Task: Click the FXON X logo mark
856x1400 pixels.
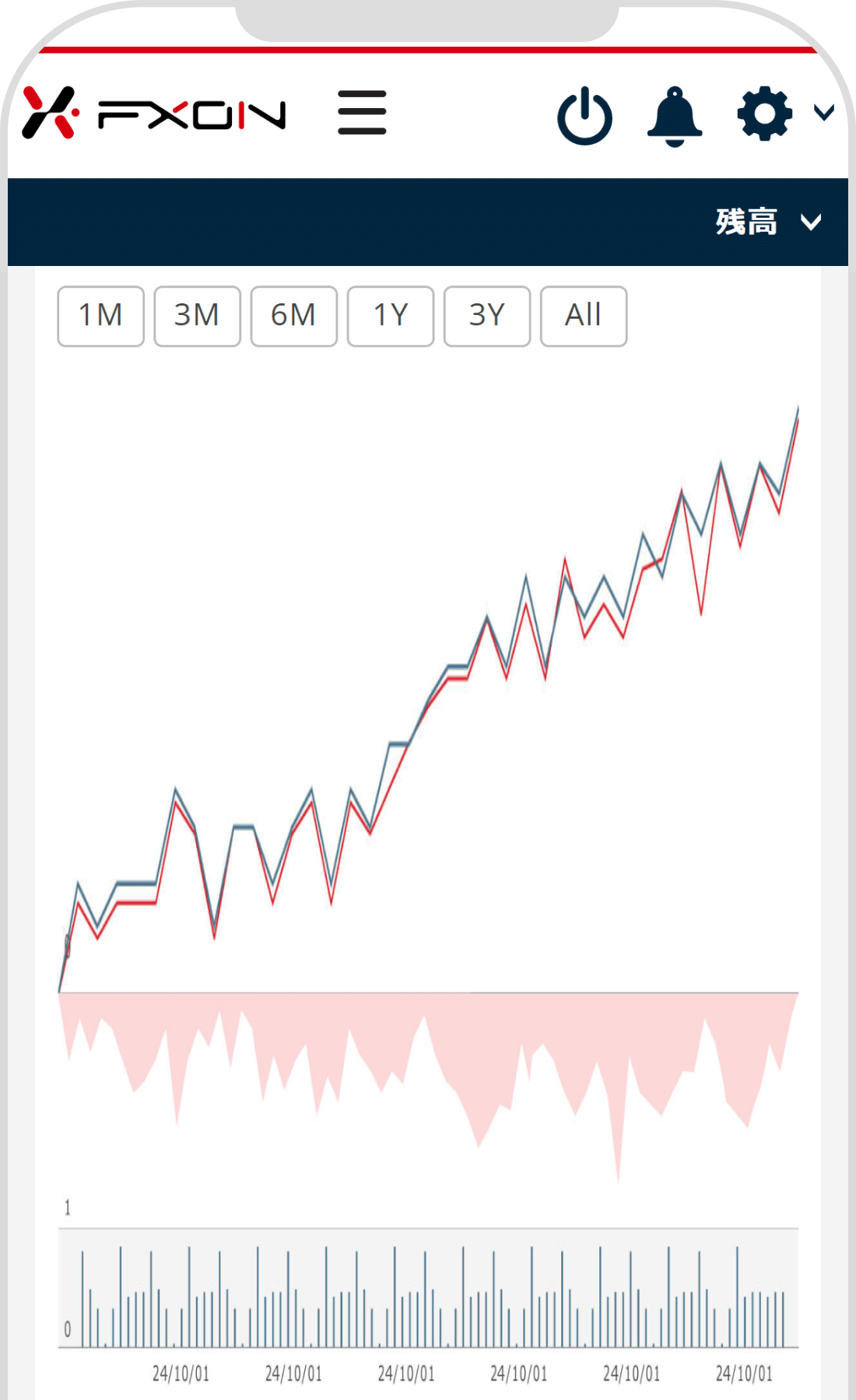Action: (x=51, y=113)
